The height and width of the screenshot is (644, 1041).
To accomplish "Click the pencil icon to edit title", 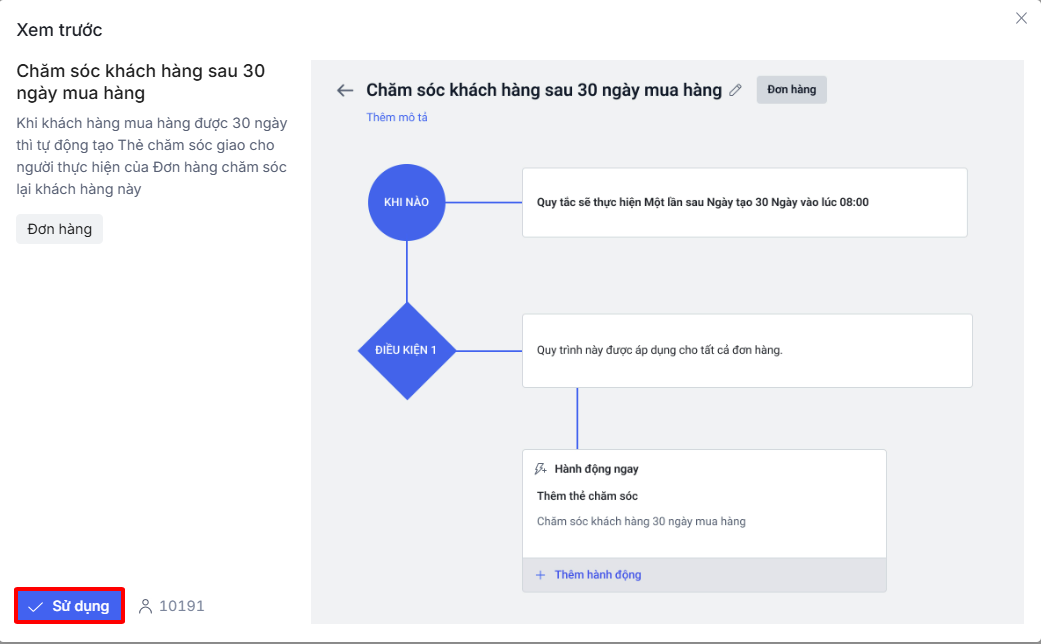I will 736,90.
